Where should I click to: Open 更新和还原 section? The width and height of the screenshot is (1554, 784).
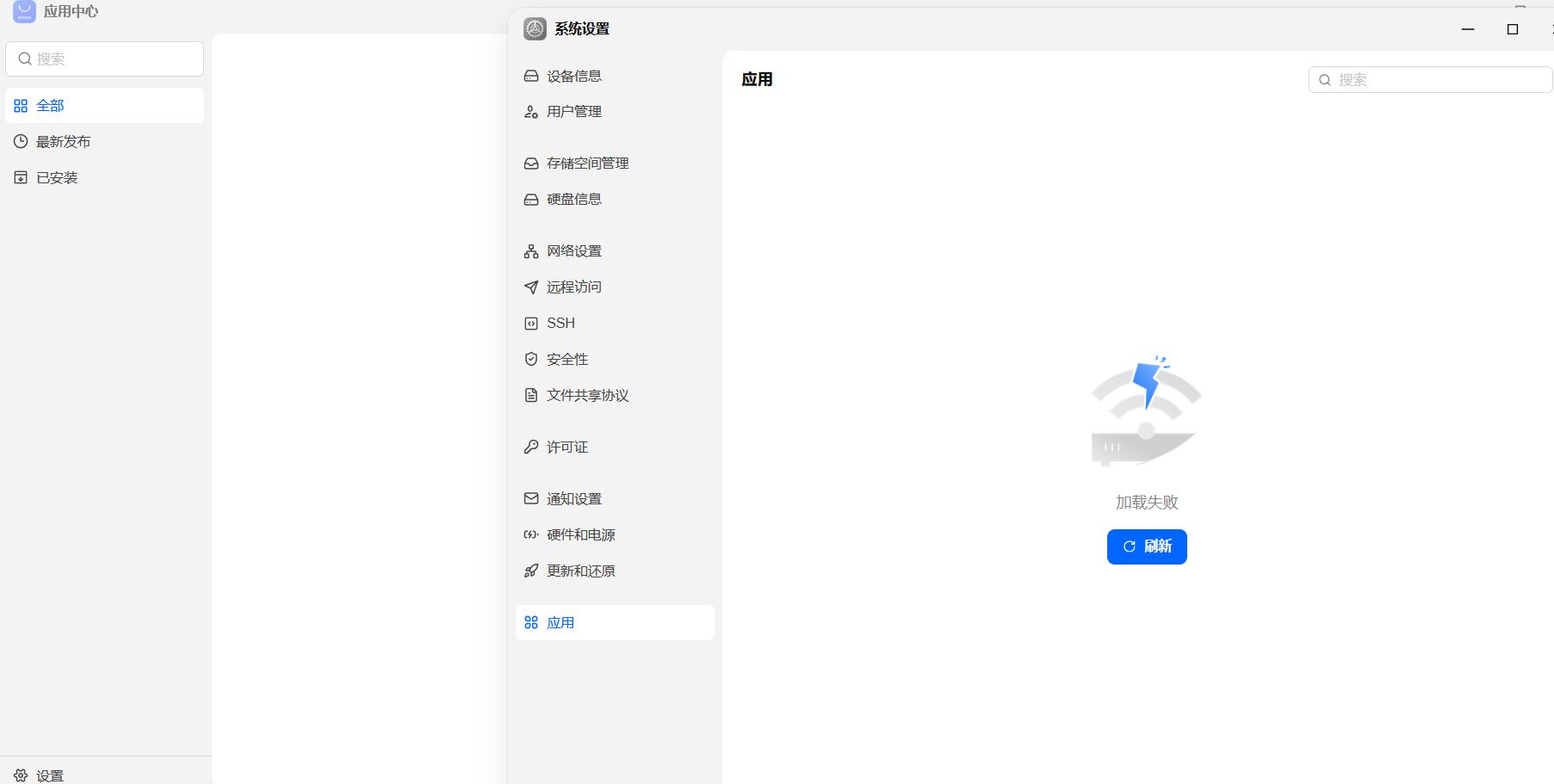click(615, 571)
